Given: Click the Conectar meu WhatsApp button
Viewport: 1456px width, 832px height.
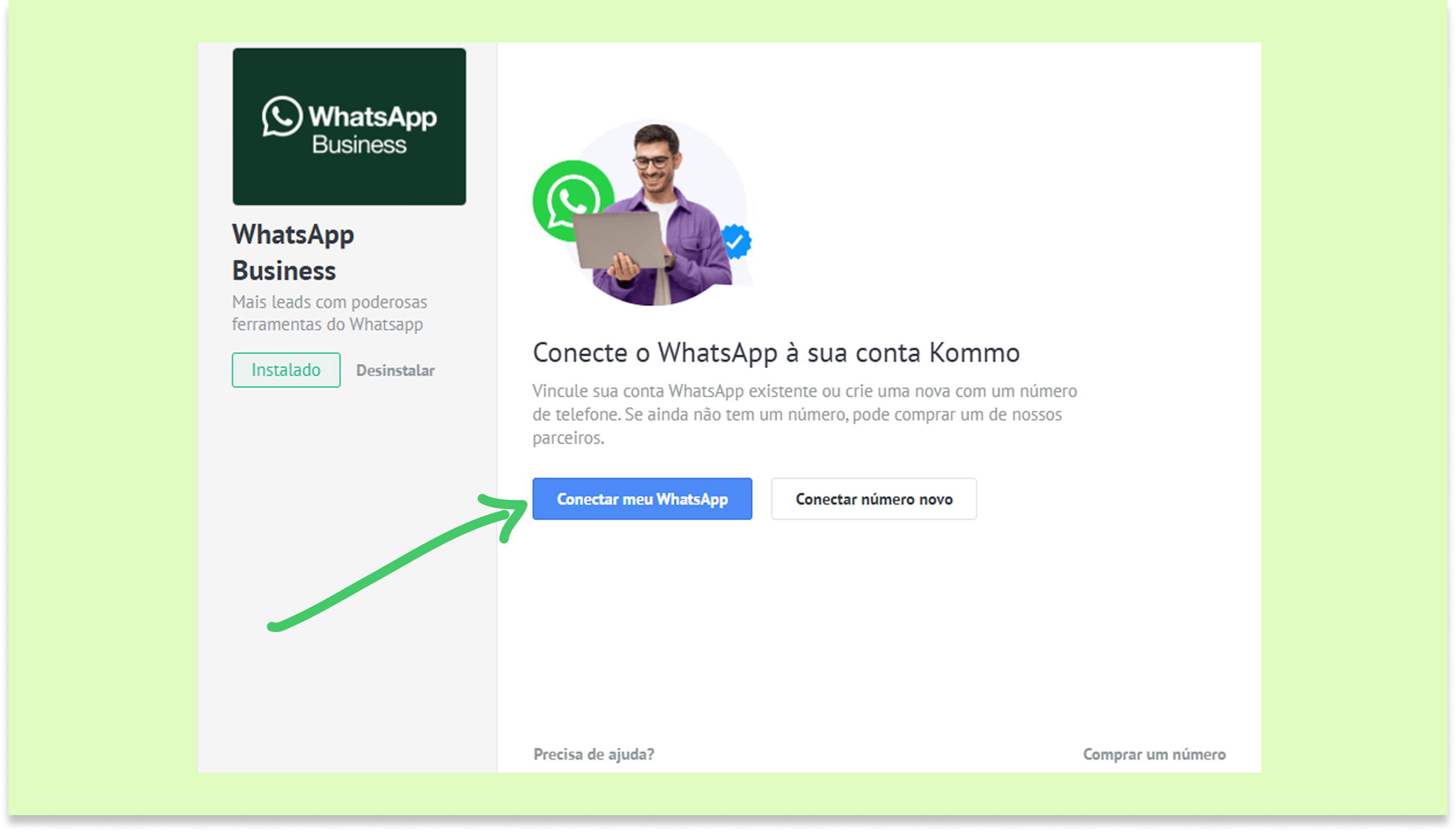Looking at the screenshot, I should click(x=641, y=499).
